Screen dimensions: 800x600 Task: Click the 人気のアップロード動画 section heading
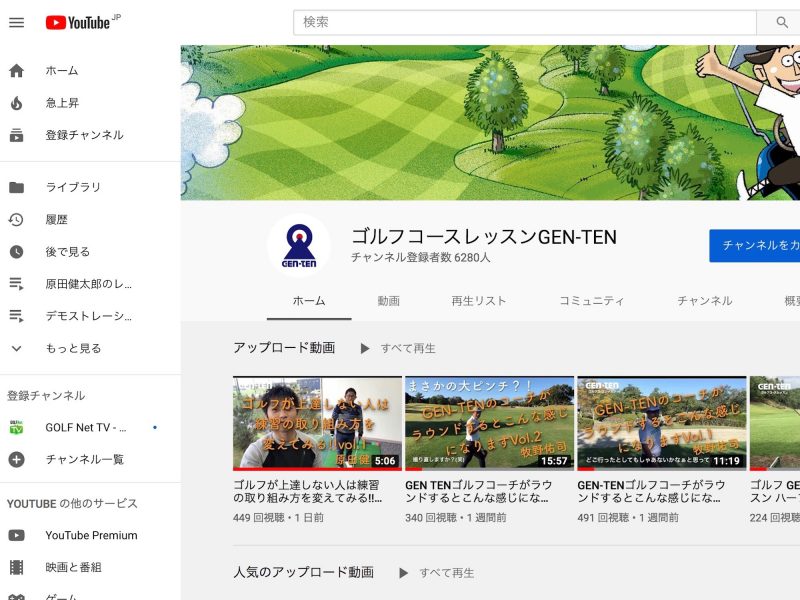[304, 572]
